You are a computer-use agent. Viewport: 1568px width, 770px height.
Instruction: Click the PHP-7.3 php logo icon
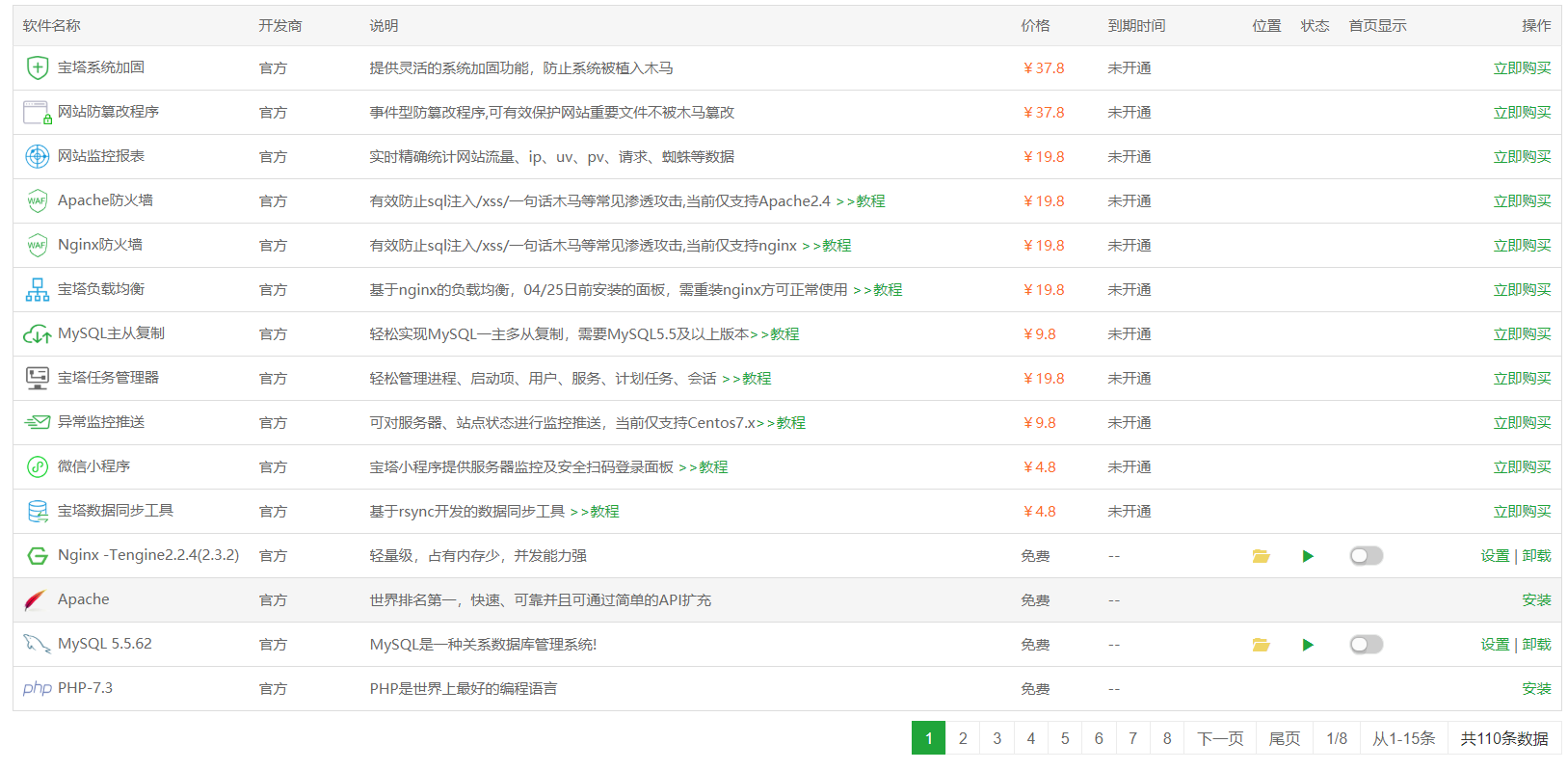37,688
